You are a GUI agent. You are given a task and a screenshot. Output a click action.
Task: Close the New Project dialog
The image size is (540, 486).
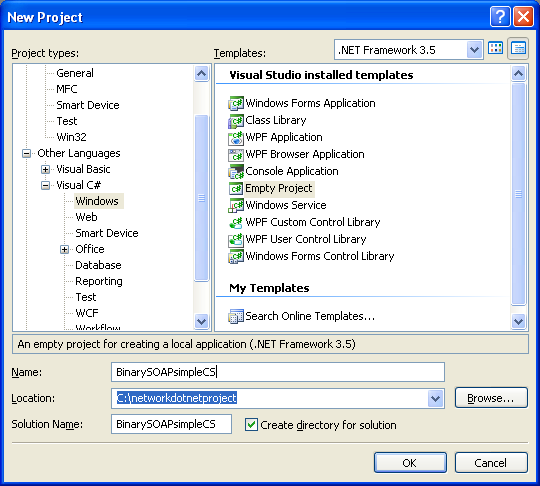tap(523, 16)
